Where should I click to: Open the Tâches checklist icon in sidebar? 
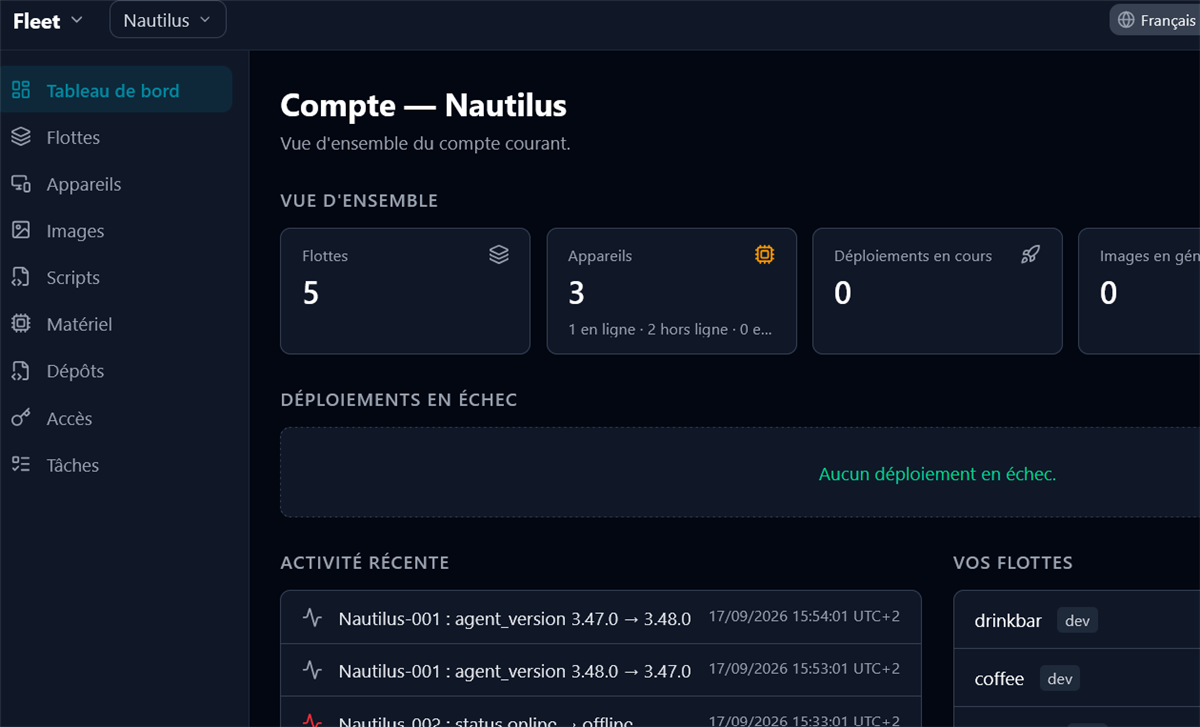tap(21, 464)
